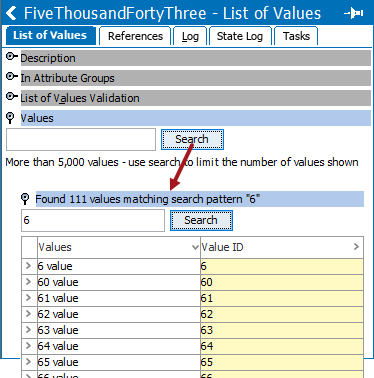Select the '65 value' cell
The width and height of the screenshot is (374, 378).
pyautogui.click(x=119, y=362)
